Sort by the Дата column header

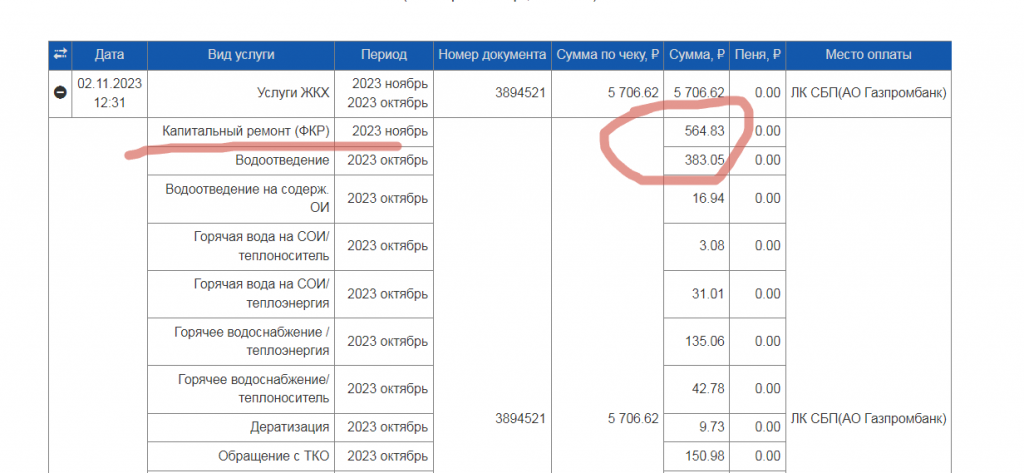click(x=110, y=54)
